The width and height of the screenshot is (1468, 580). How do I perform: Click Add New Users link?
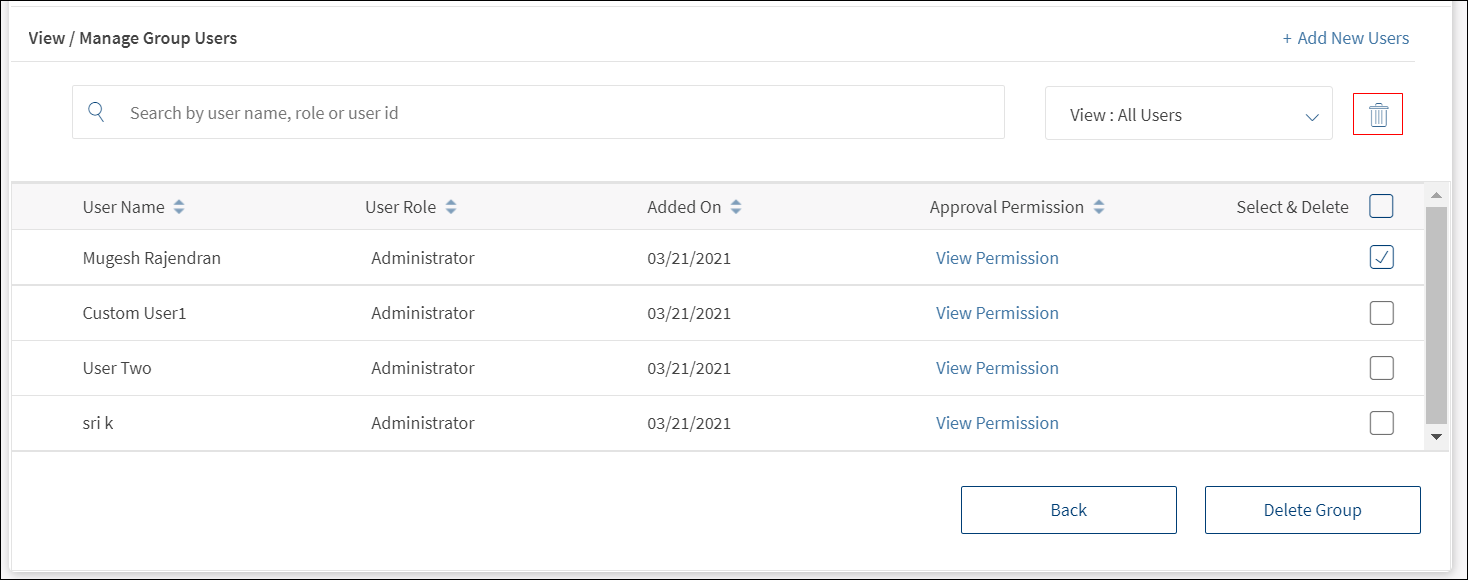(1345, 38)
